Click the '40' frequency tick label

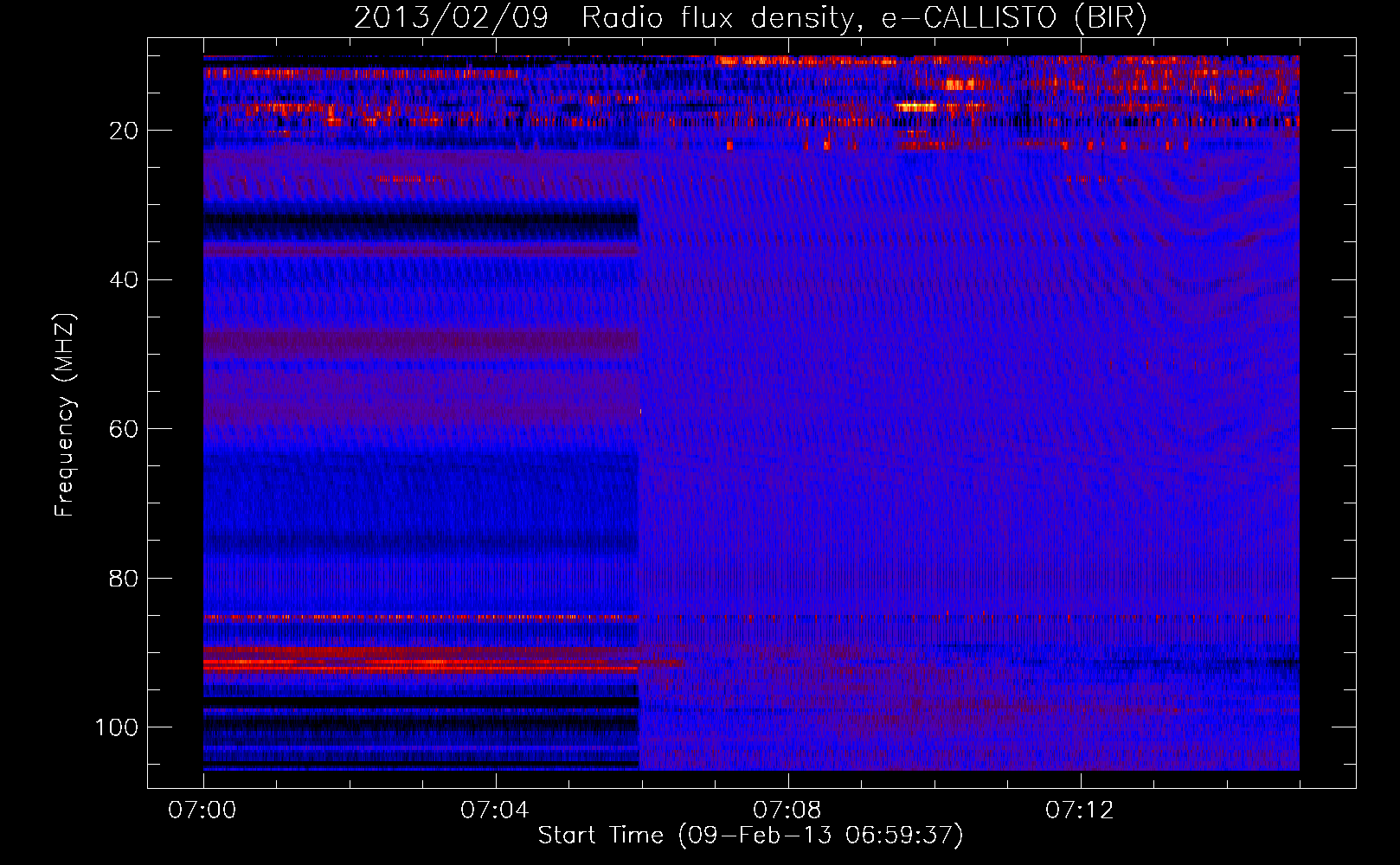tap(124, 280)
